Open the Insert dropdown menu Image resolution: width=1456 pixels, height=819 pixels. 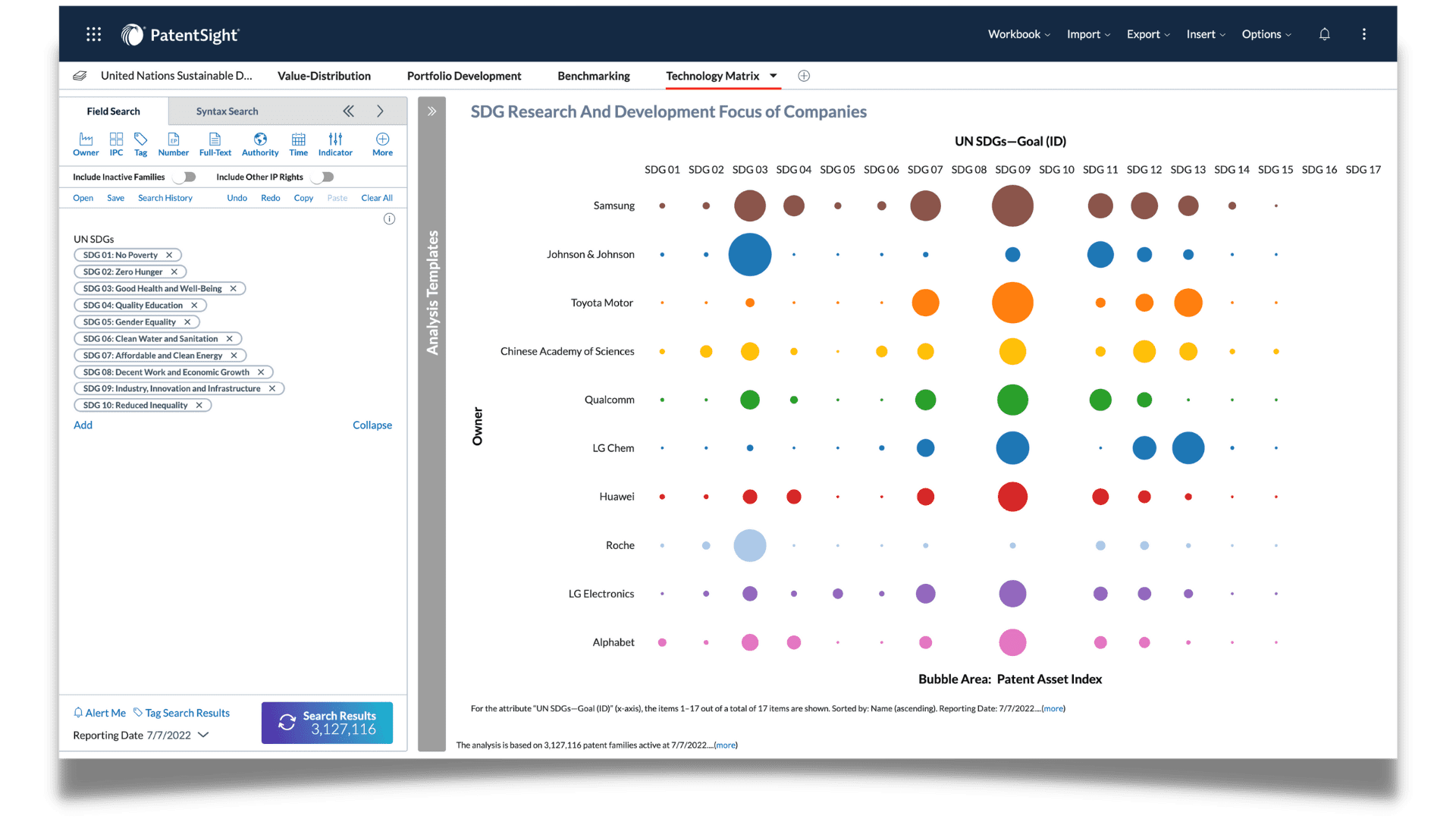coord(1206,35)
